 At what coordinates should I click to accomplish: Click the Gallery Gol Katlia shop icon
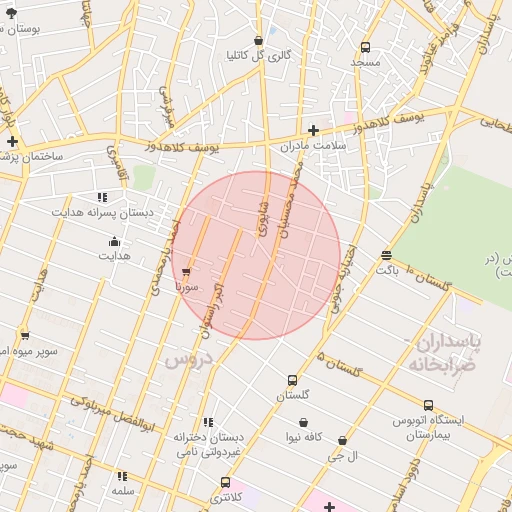pos(258,41)
